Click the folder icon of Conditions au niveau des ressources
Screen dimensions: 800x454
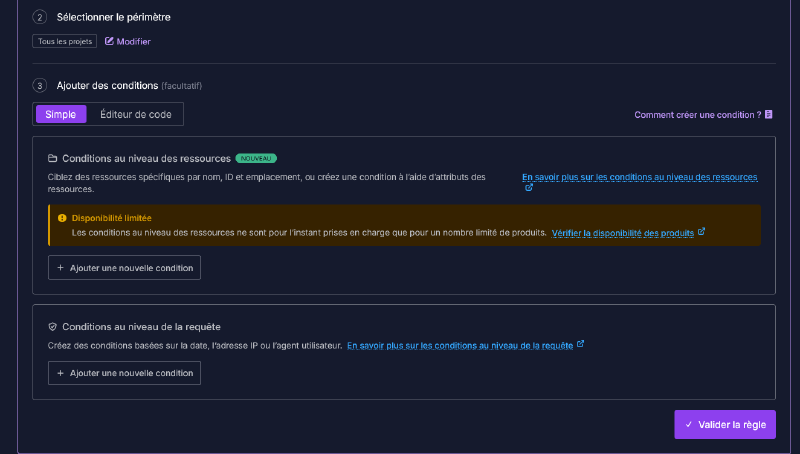(53, 159)
